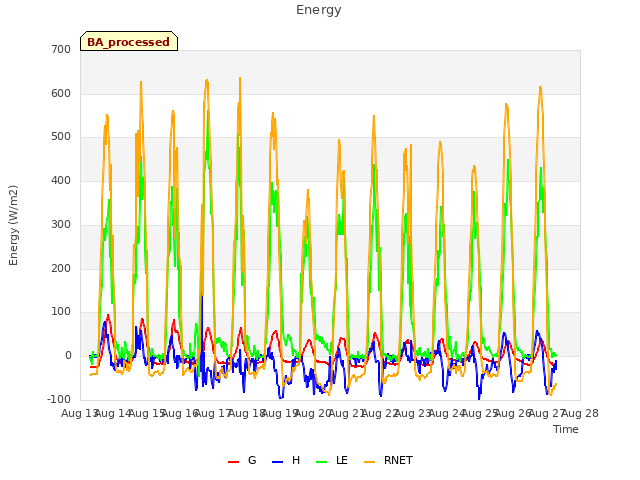Click the 300 y-axis tick label

tap(61, 224)
